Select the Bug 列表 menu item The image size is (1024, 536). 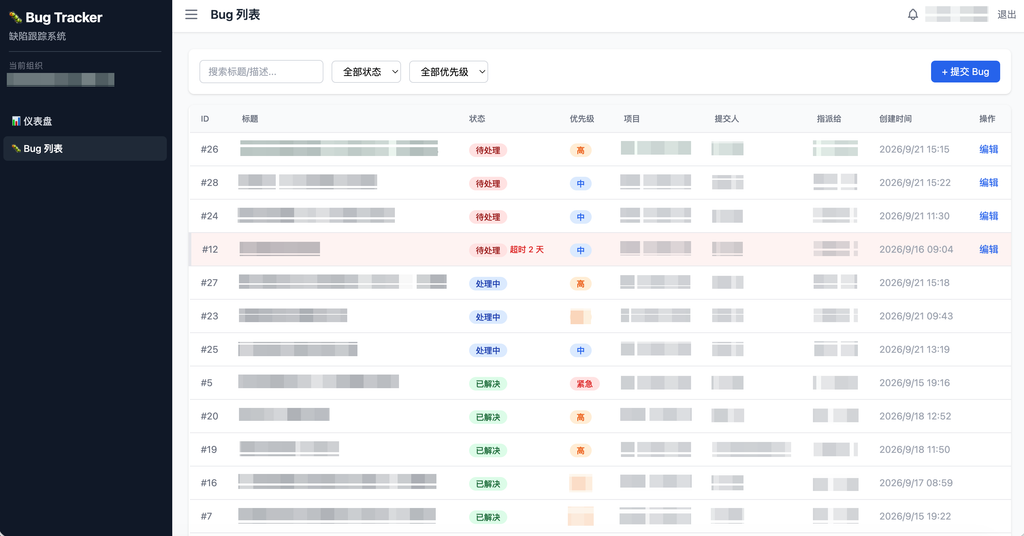pos(85,148)
